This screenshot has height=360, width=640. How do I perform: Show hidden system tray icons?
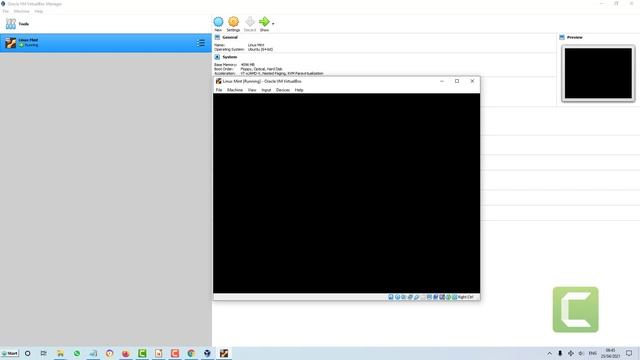tap(549, 353)
